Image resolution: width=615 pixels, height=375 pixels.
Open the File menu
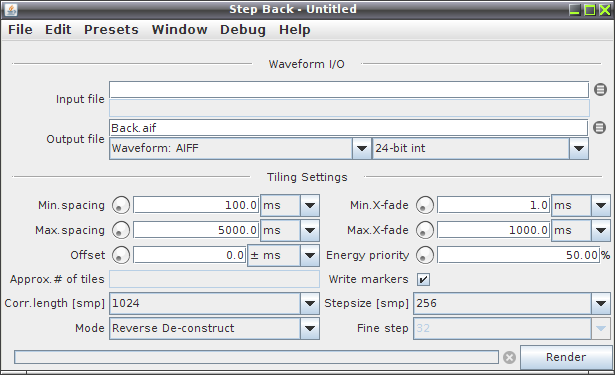click(20, 30)
